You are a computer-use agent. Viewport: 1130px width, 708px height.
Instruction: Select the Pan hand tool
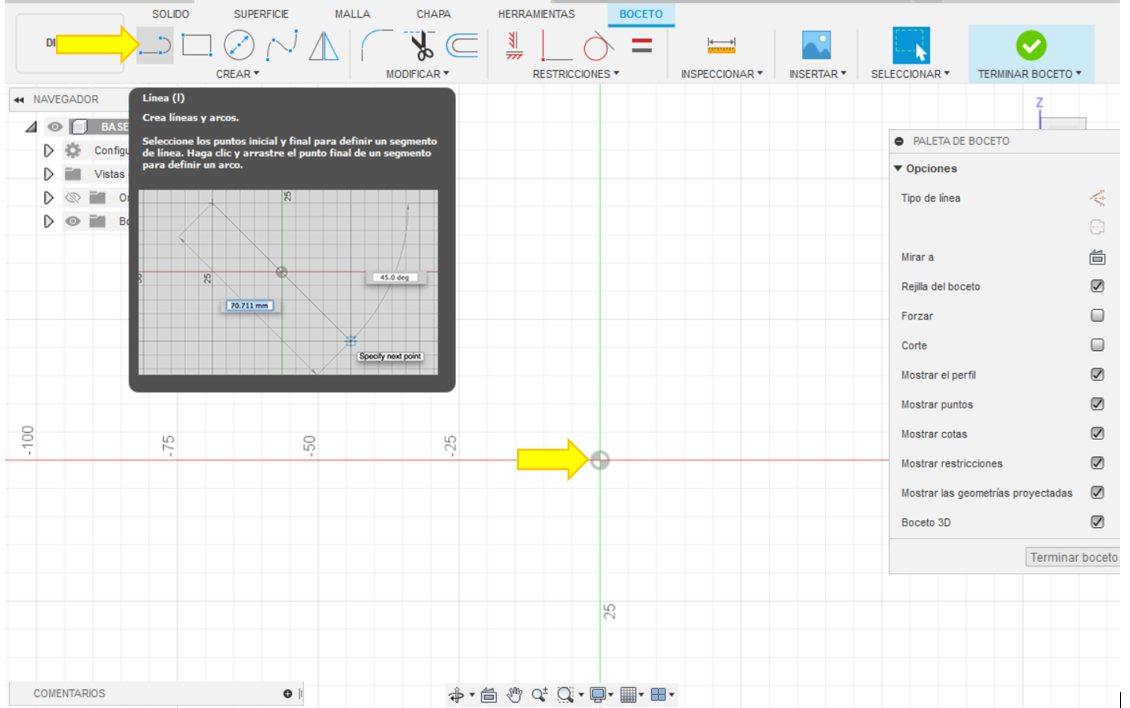(514, 694)
